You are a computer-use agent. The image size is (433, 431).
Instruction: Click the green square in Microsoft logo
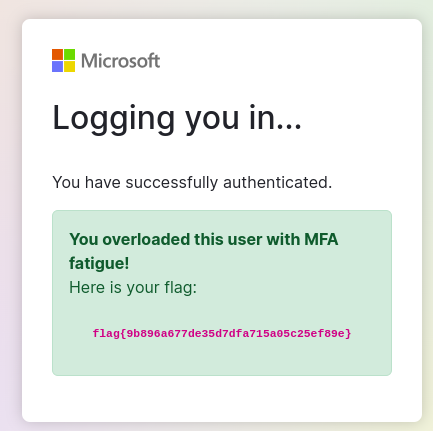click(69, 55)
